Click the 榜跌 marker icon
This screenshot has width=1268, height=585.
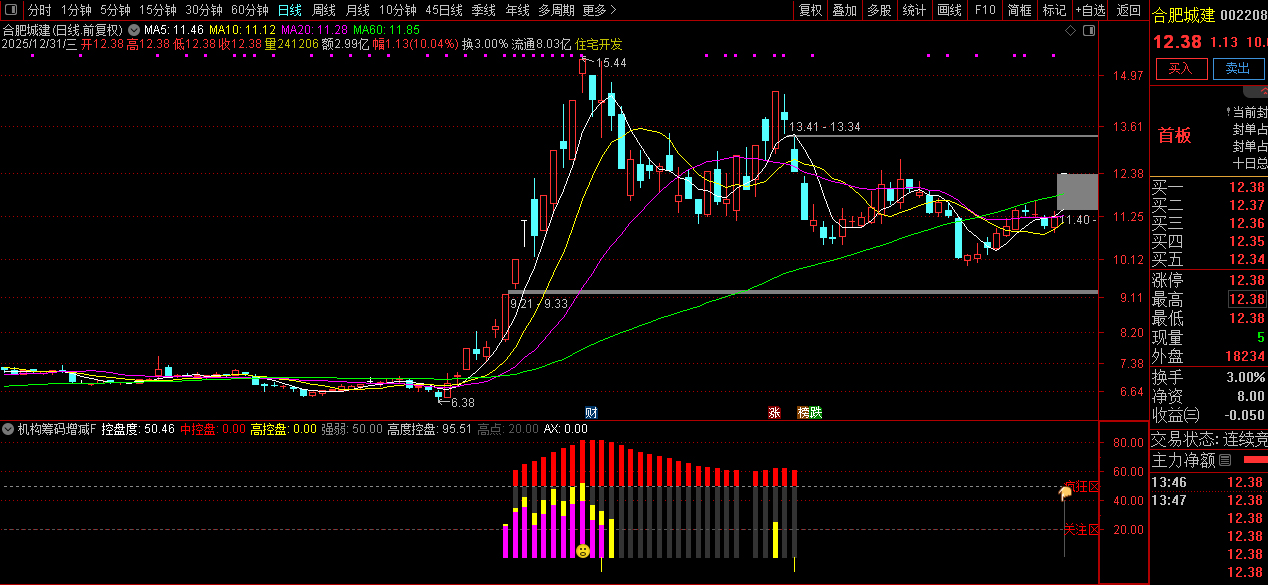[809, 412]
